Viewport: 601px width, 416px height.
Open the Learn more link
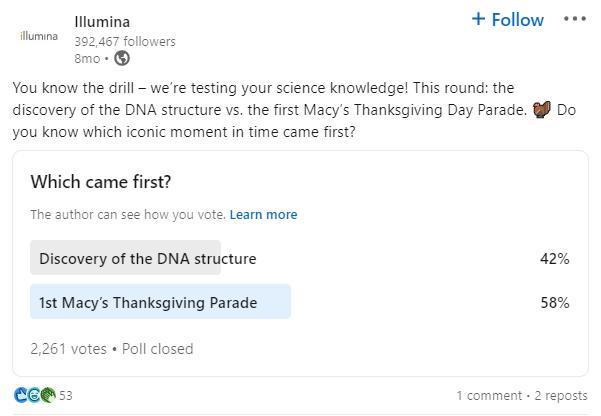[263, 214]
